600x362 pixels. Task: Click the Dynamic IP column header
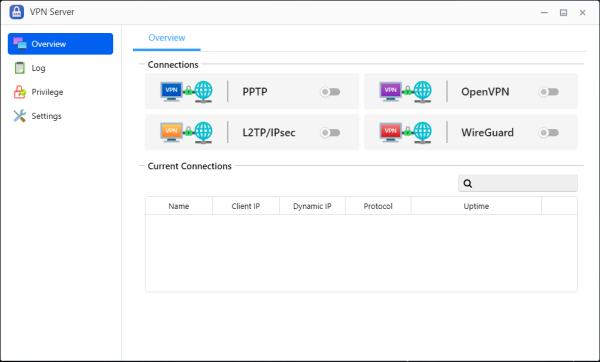click(312, 206)
